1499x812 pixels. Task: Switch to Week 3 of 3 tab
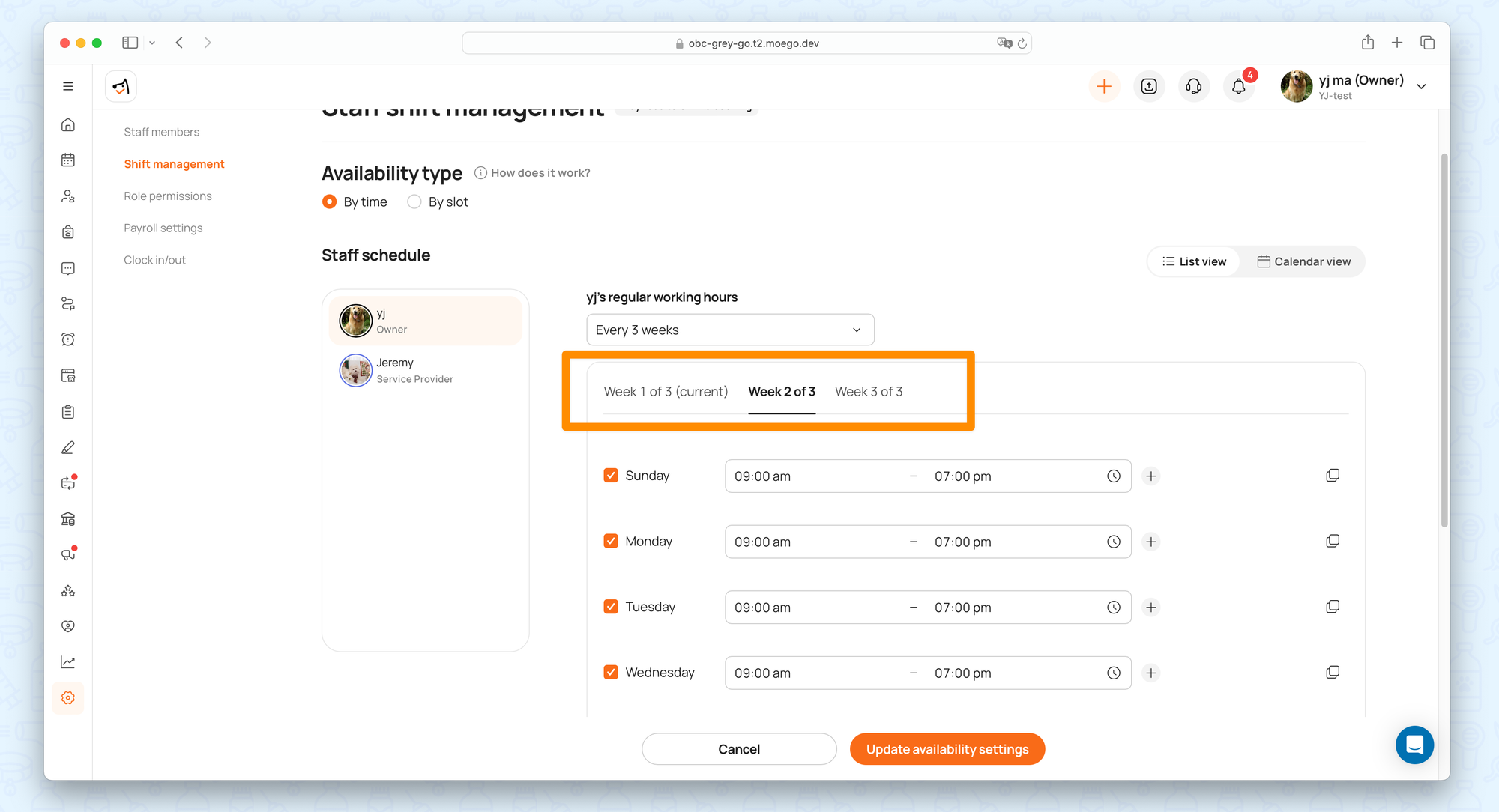coord(869,392)
